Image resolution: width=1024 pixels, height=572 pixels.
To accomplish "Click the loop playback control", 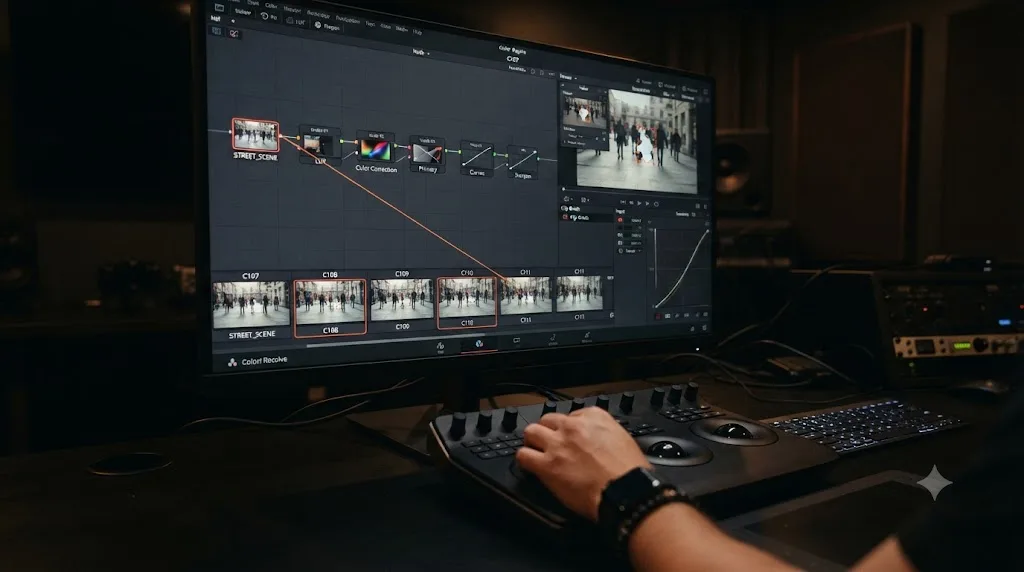I will pyautogui.click(x=656, y=204).
